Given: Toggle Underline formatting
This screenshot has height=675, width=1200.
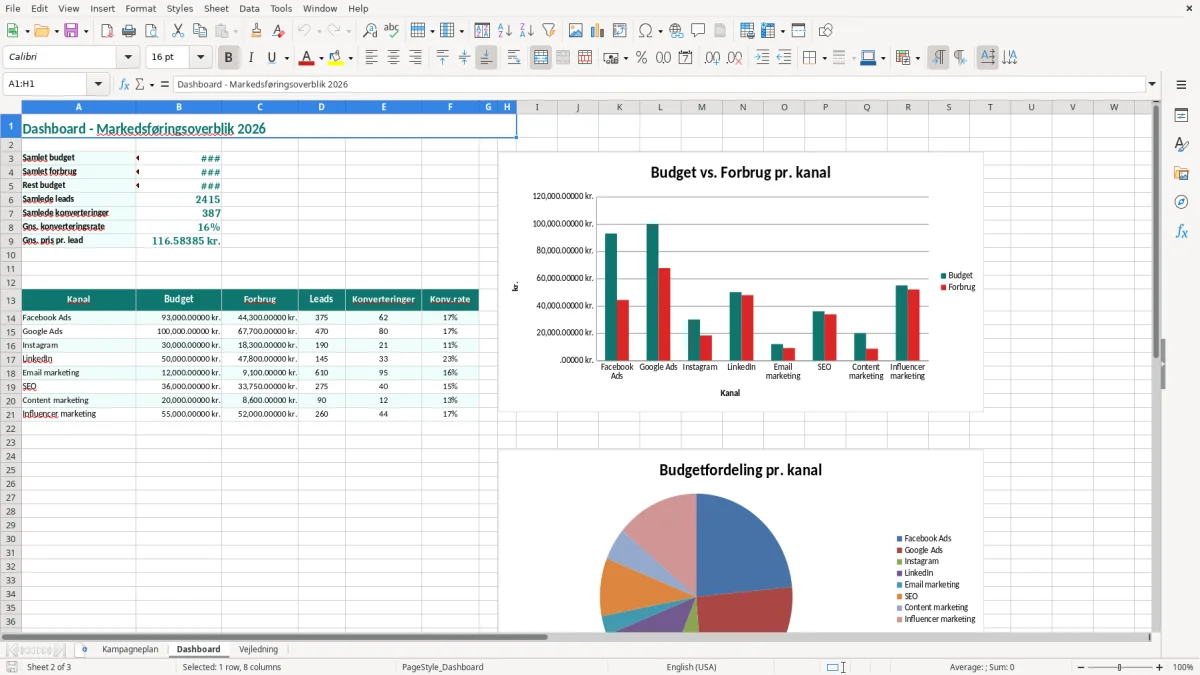Looking at the screenshot, I should tap(271, 58).
